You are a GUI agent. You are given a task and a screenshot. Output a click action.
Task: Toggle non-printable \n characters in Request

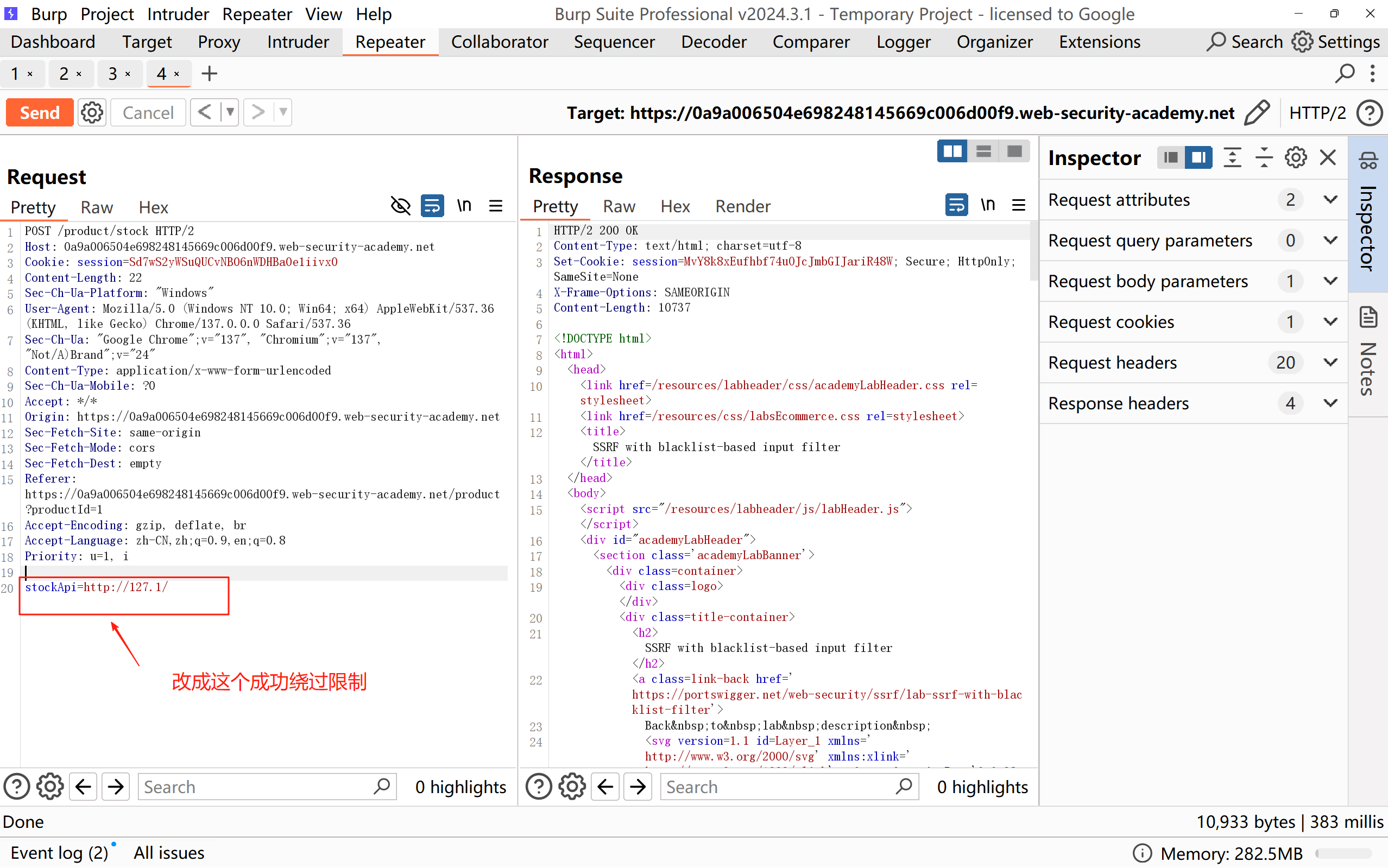tap(464, 206)
